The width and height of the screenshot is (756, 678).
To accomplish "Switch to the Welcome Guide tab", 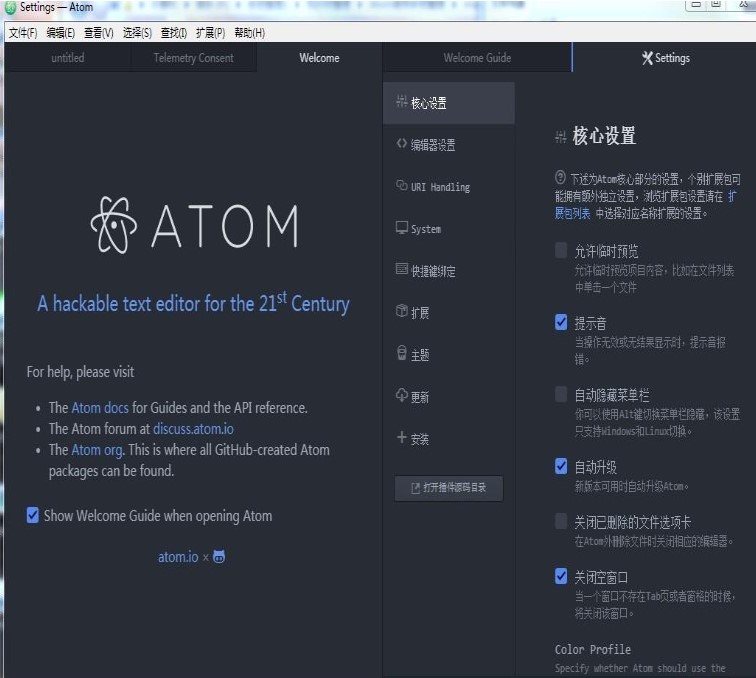I will point(477,58).
